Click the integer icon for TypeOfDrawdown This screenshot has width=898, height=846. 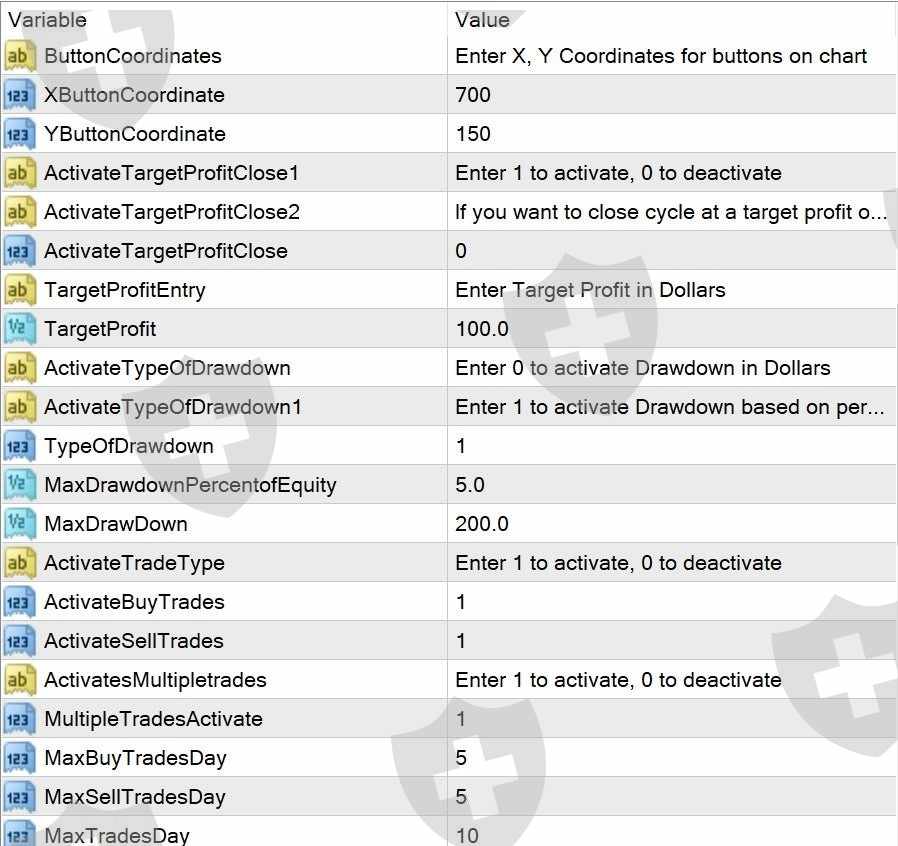[19, 446]
